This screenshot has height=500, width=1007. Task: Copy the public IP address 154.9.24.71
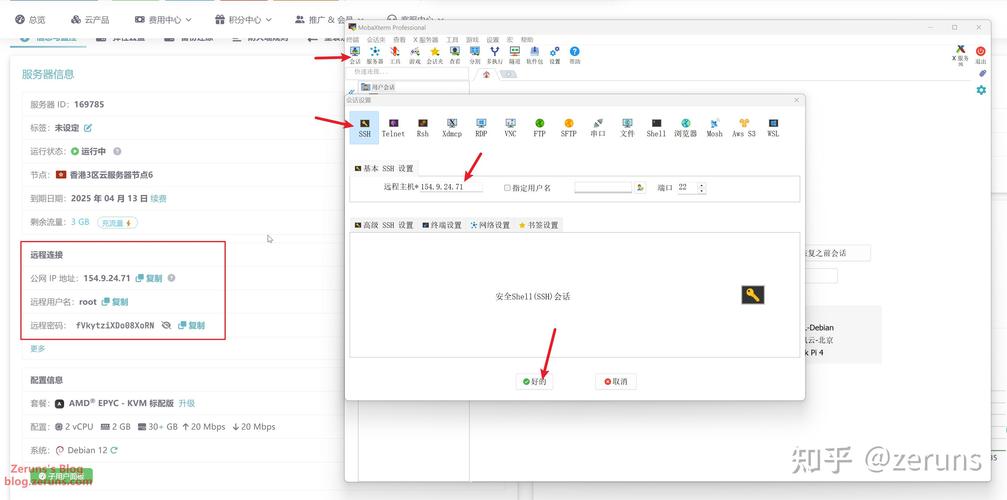click(x=149, y=279)
